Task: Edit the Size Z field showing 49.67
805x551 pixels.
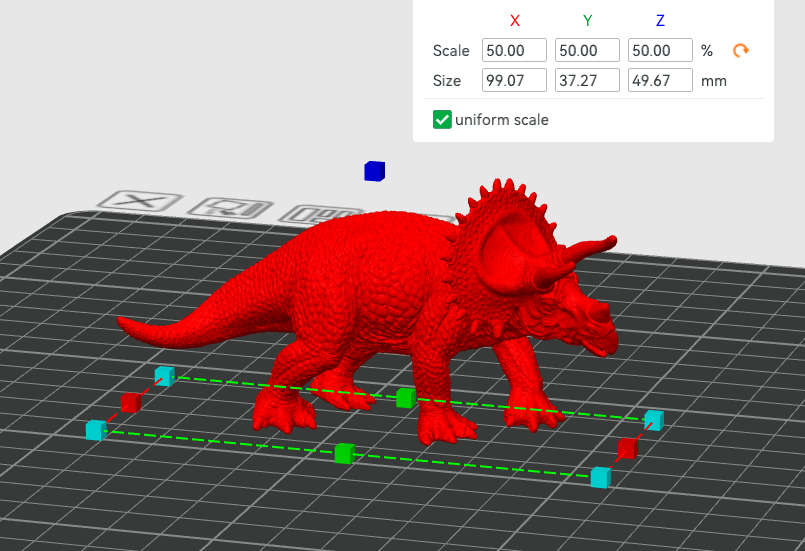Action: 660,81
